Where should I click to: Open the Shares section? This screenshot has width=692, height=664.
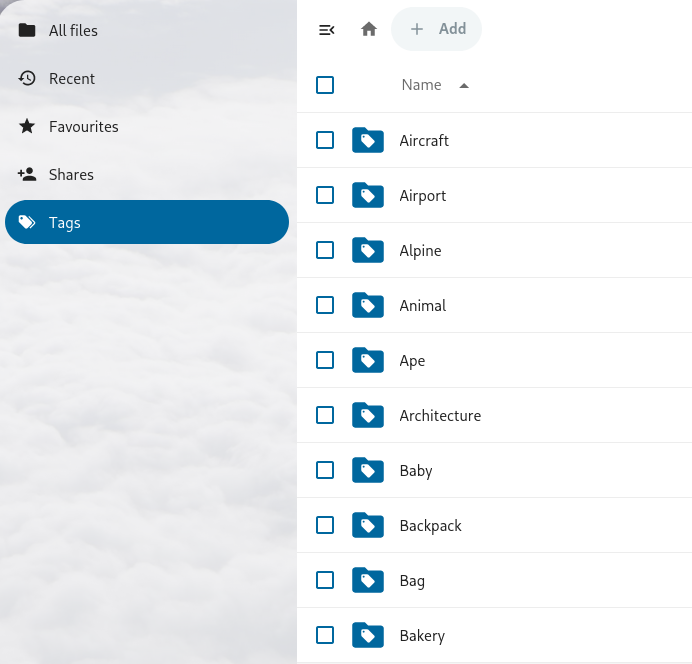[x=71, y=175]
